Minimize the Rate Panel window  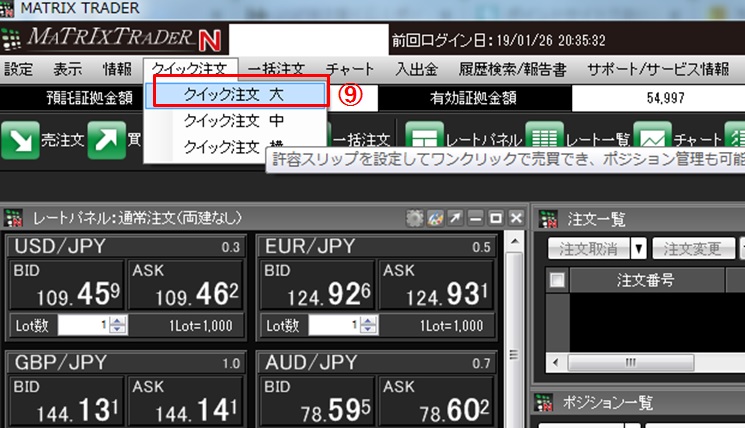tap(476, 219)
